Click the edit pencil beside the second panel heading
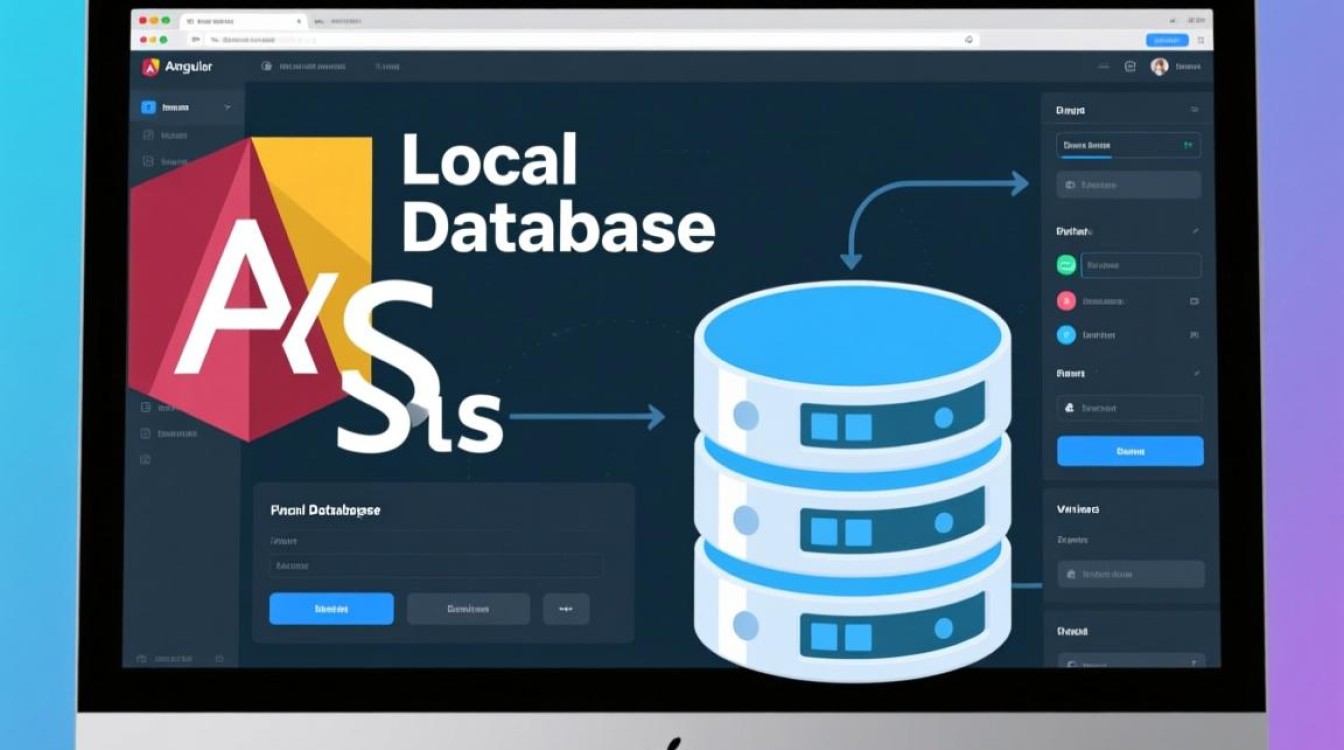Viewport: 1344px width, 750px height. point(1195,231)
